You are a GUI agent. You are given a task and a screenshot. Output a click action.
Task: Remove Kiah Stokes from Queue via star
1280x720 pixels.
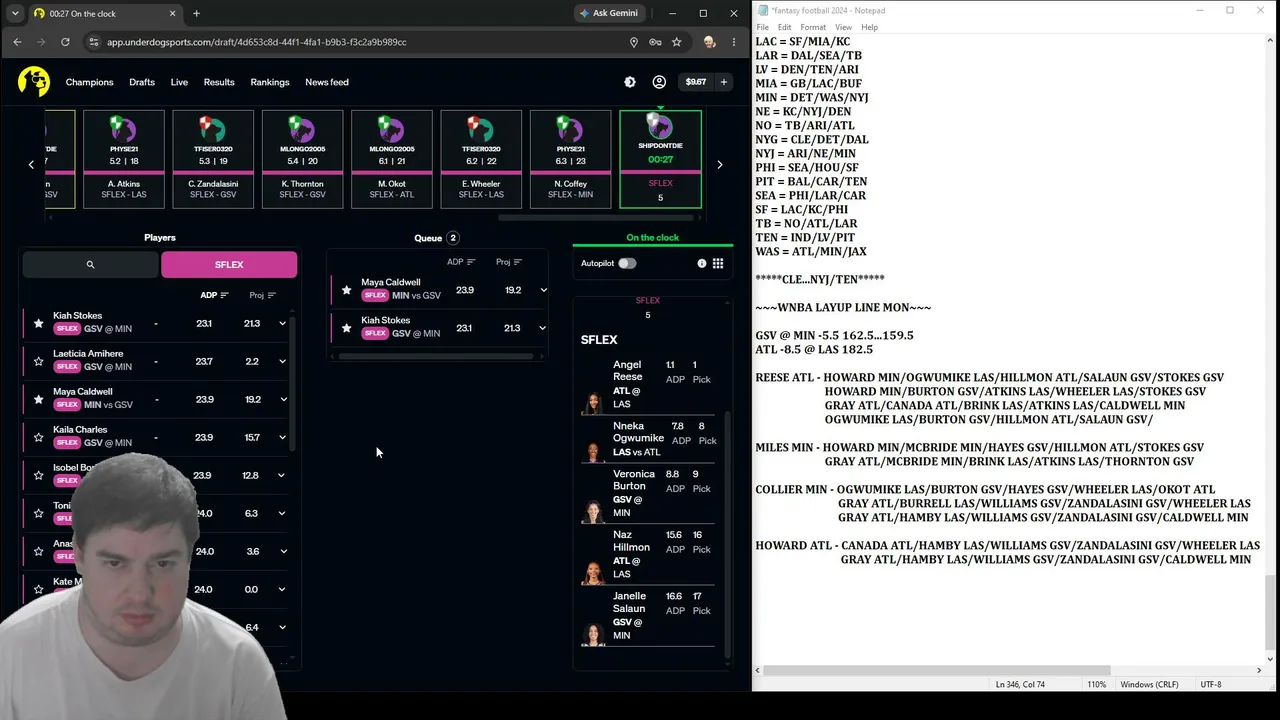point(346,328)
